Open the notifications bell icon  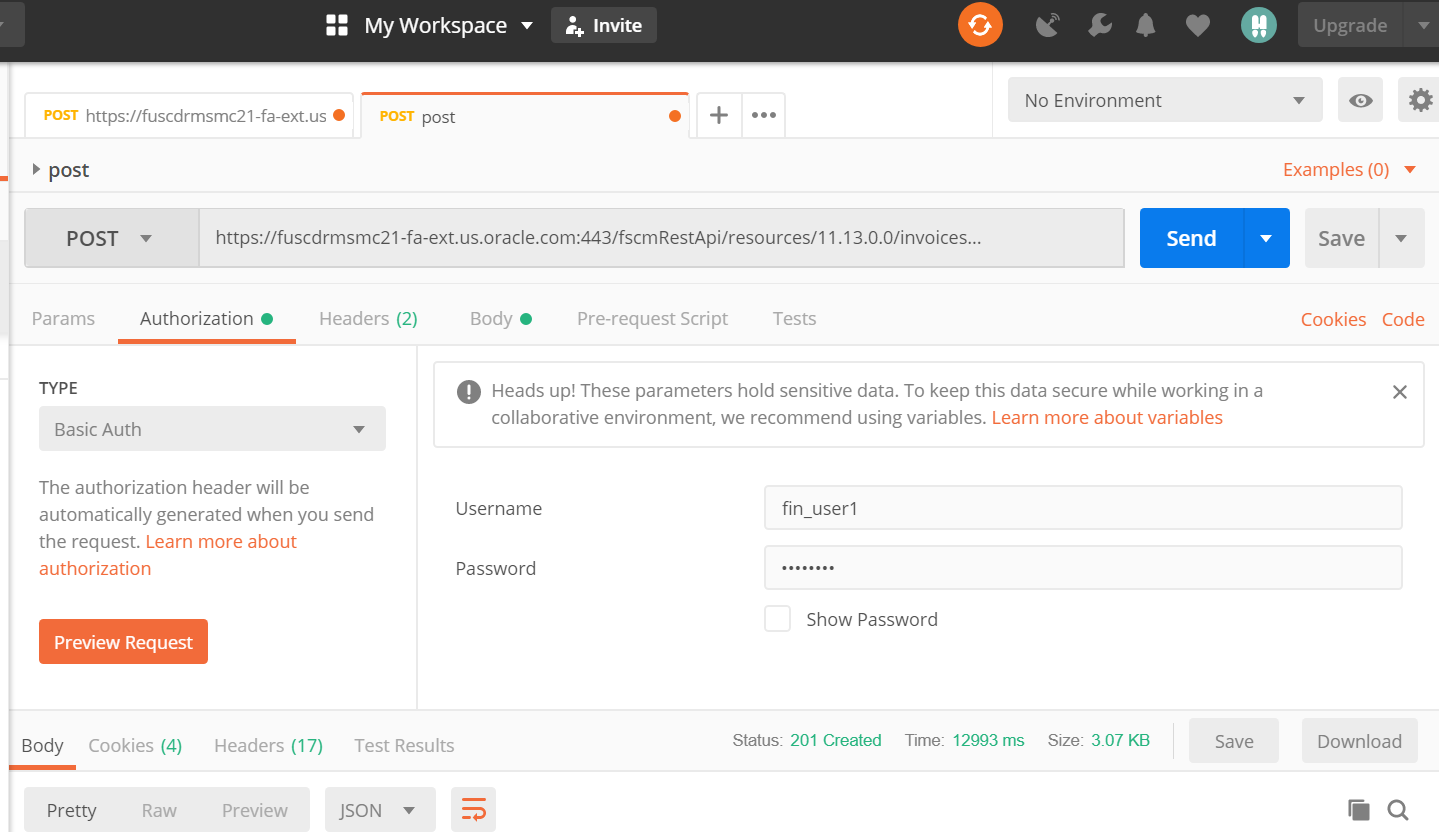coord(1146,25)
